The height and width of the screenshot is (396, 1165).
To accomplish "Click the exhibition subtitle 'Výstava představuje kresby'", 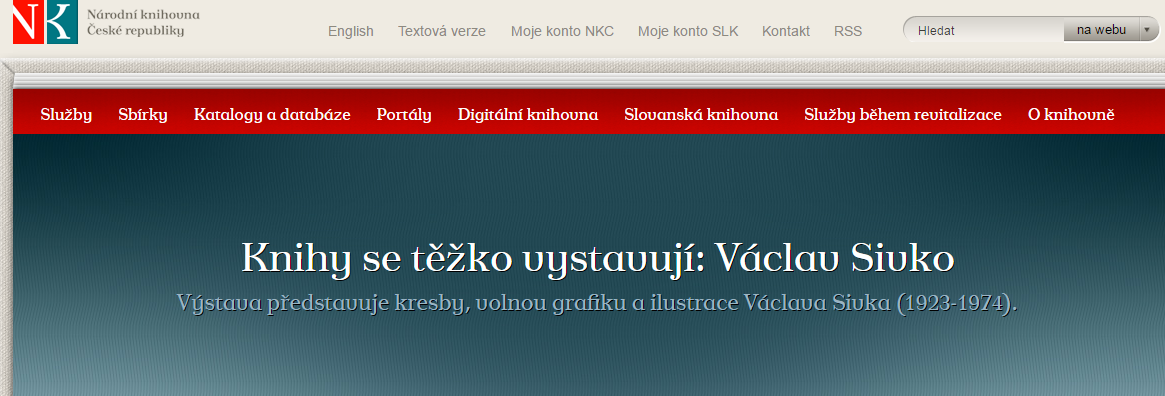I will [x=597, y=304].
